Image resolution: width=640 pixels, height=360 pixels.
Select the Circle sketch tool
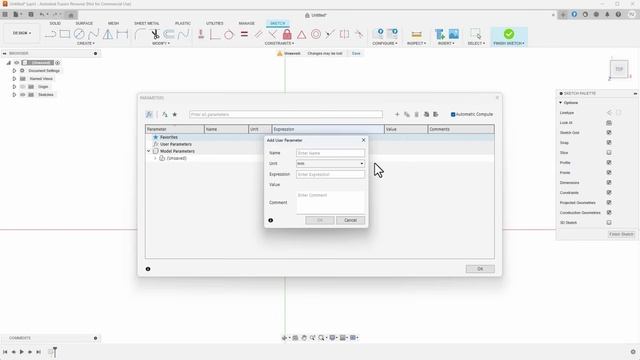click(x=79, y=34)
